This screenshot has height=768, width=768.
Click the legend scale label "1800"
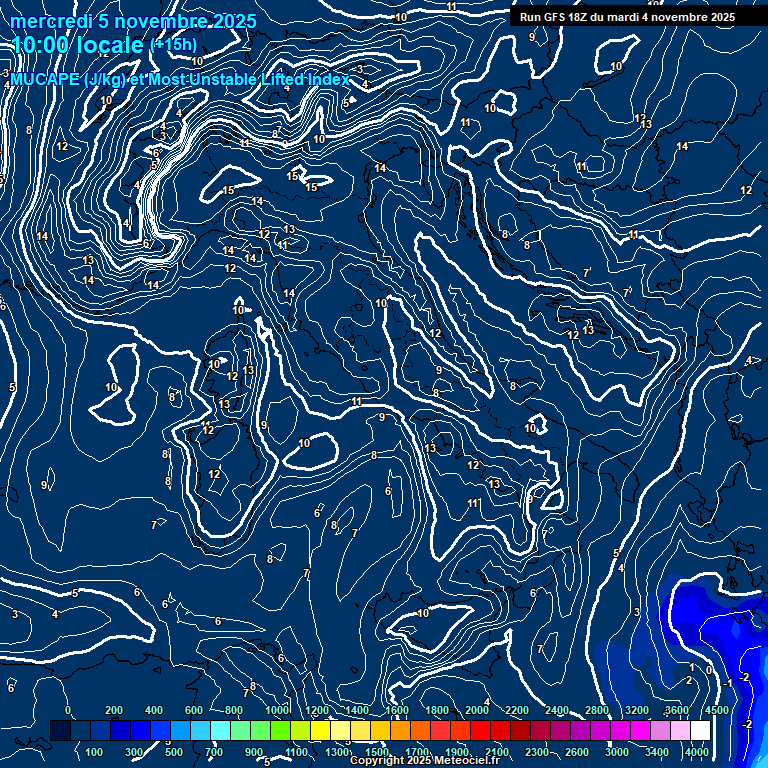(x=437, y=710)
